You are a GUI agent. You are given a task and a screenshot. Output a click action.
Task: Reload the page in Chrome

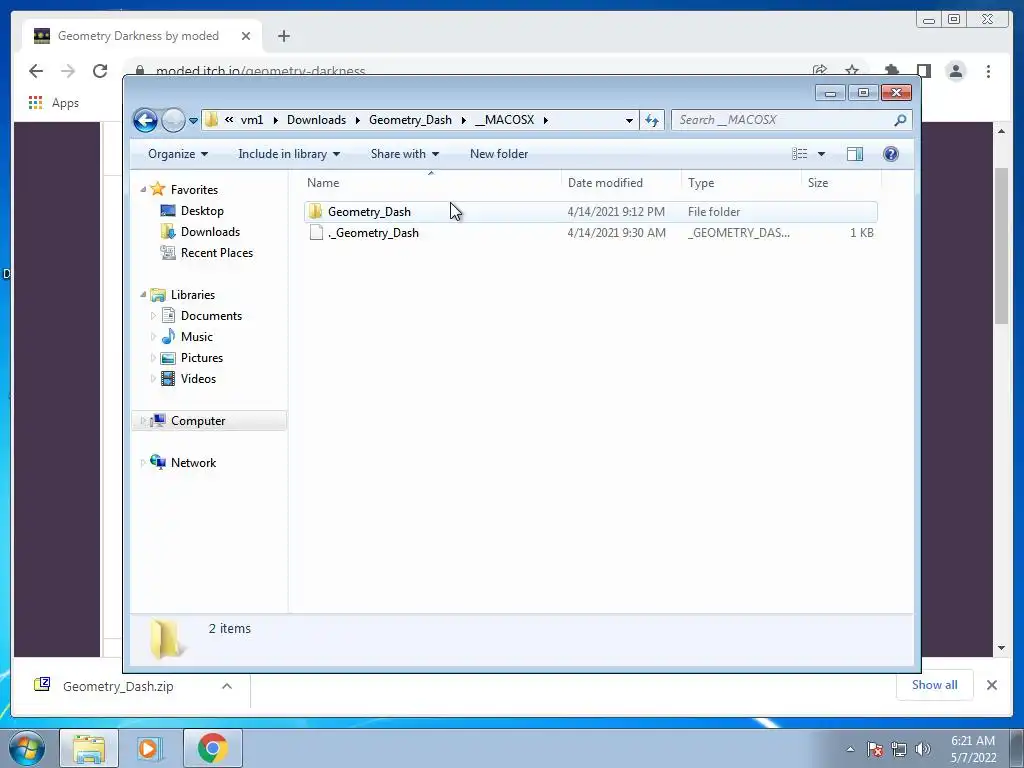[x=100, y=71]
